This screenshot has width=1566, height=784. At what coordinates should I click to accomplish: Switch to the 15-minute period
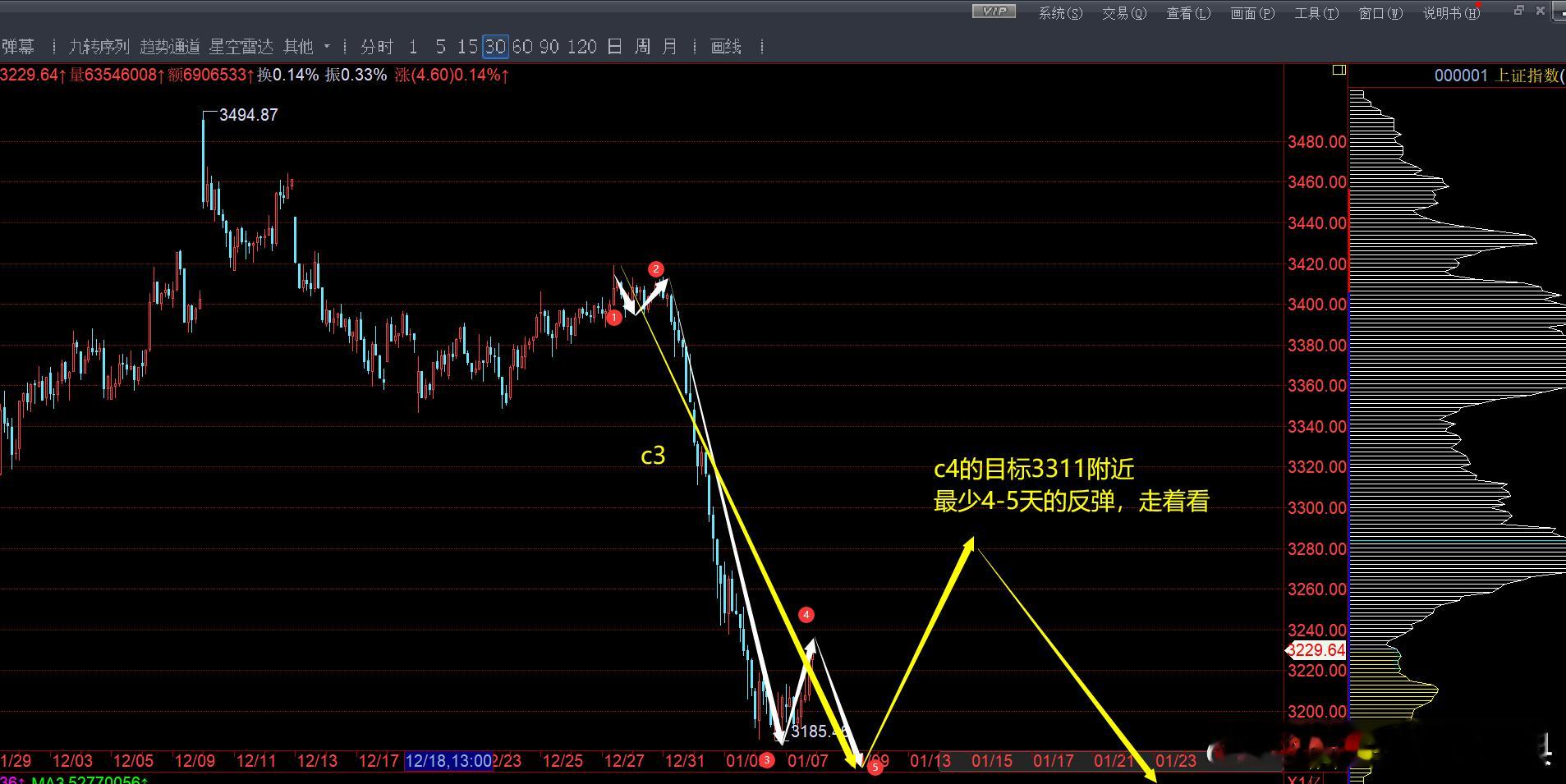coord(468,47)
